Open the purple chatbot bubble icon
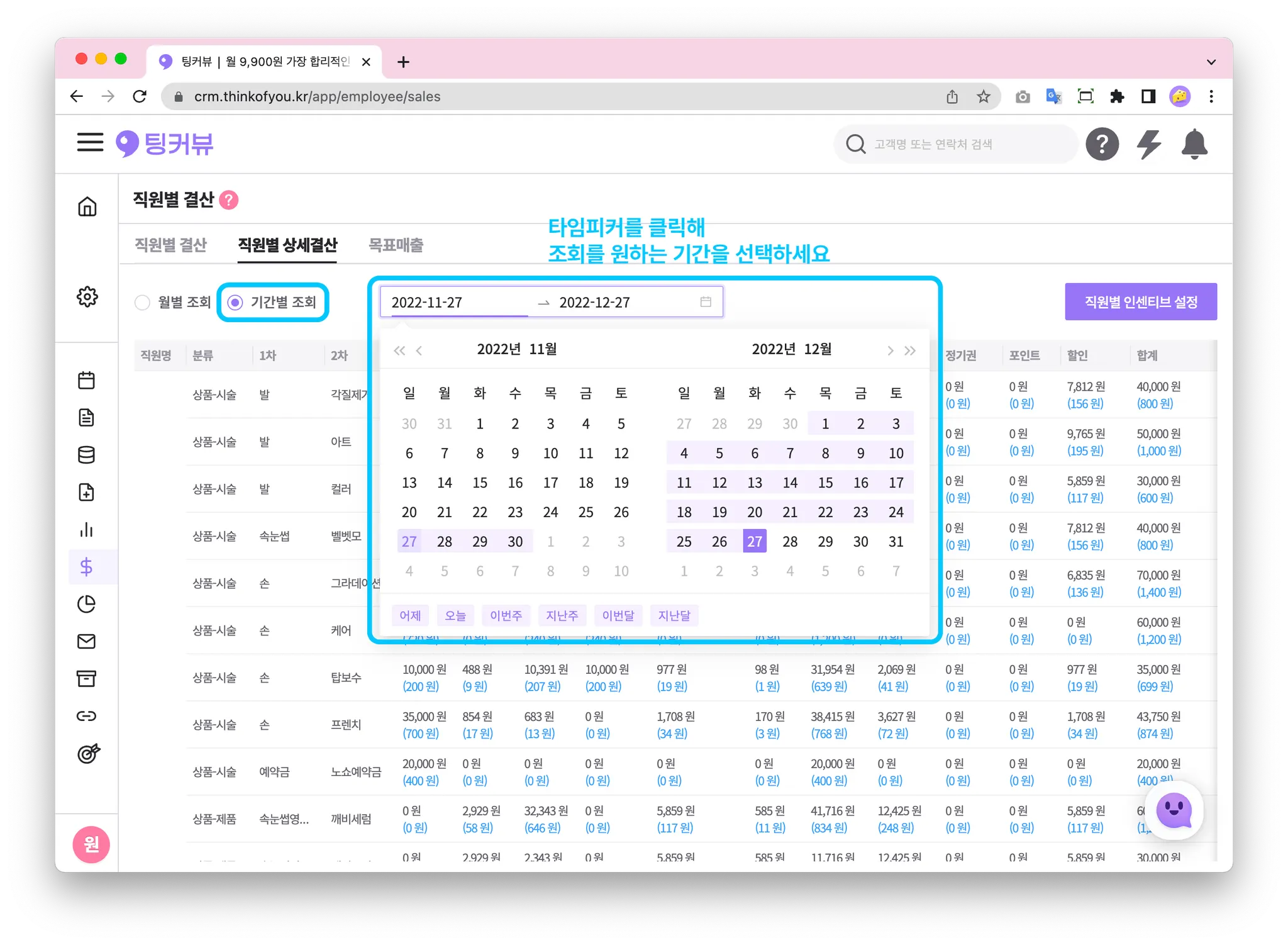This screenshot has width=1288, height=945. coord(1174,810)
